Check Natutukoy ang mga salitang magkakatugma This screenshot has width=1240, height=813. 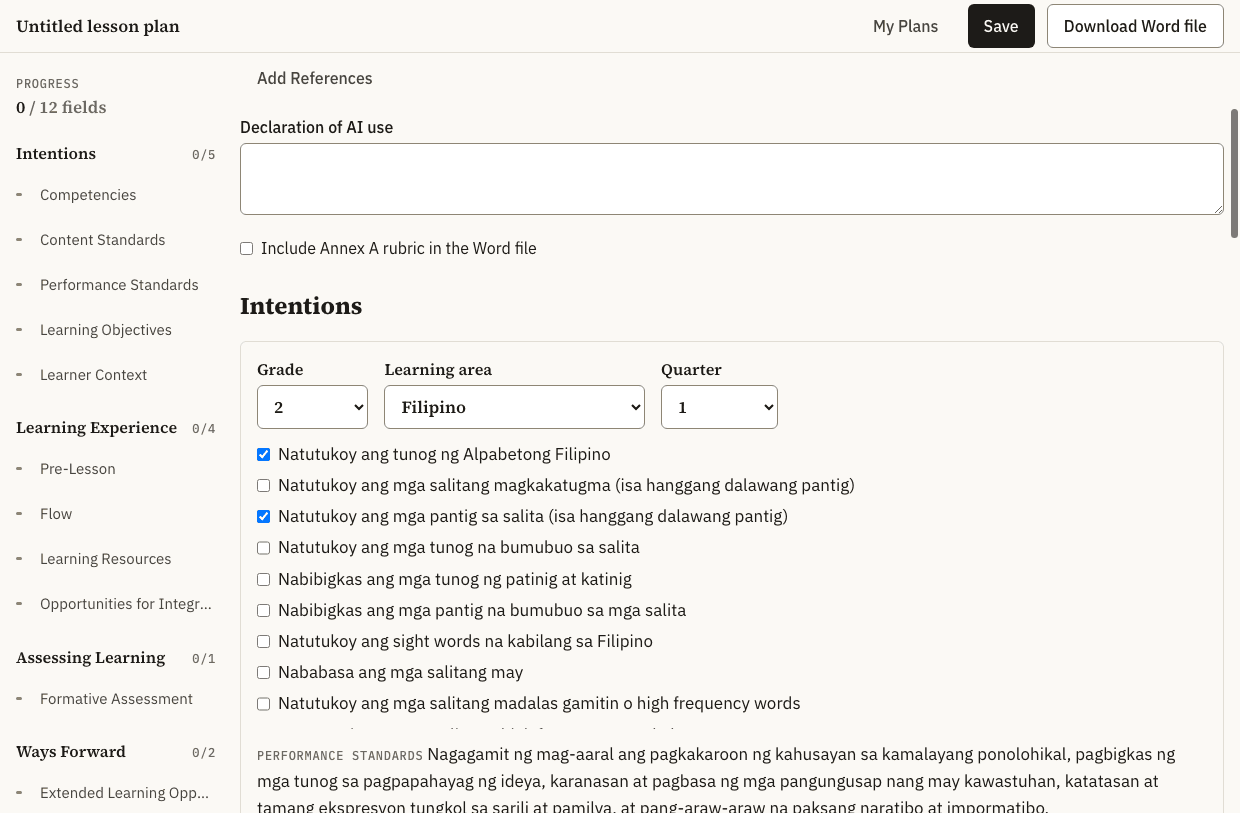point(263,485)
